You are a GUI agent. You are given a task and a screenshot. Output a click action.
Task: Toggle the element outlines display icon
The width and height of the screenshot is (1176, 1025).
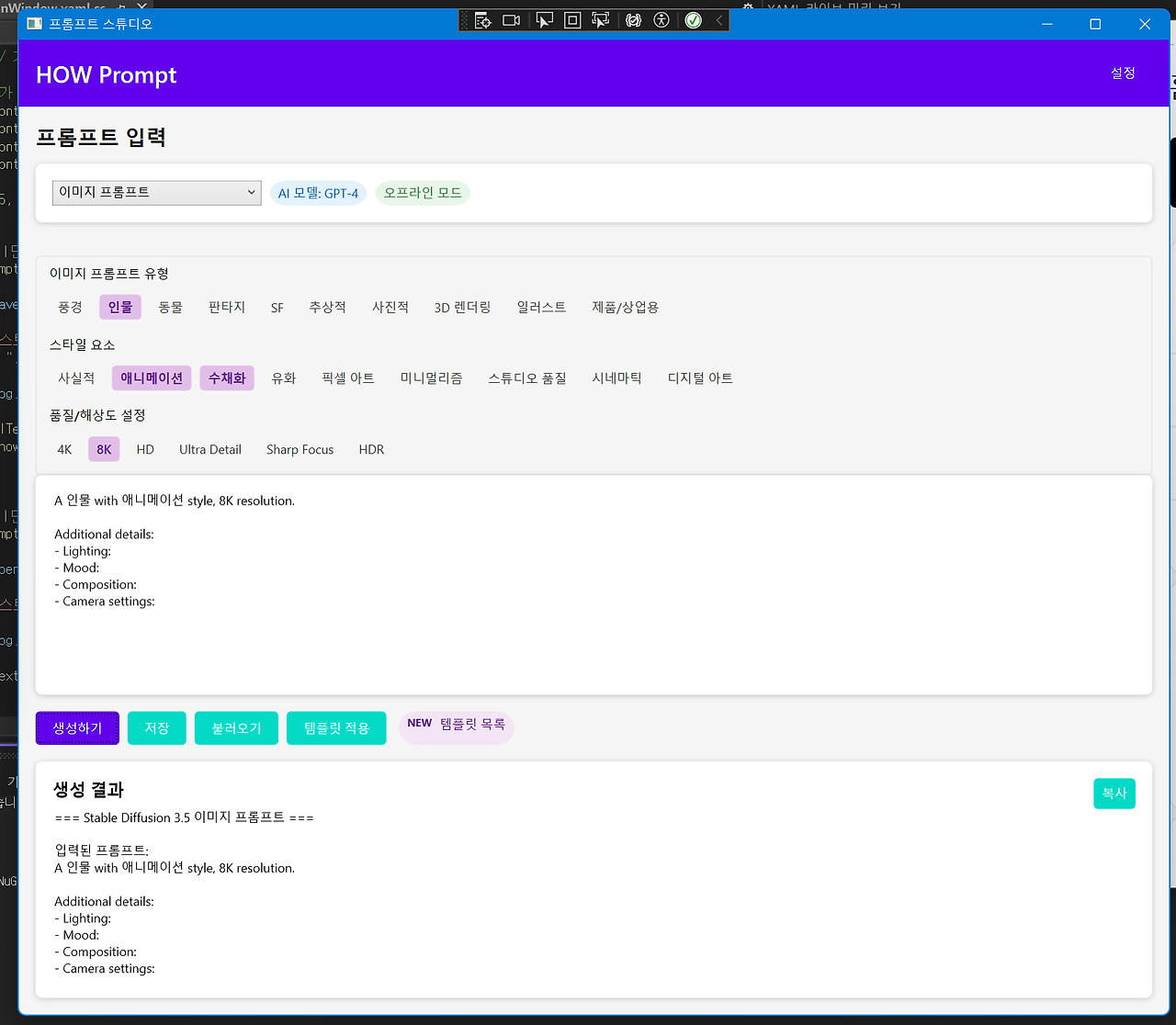tap(572, 19)
